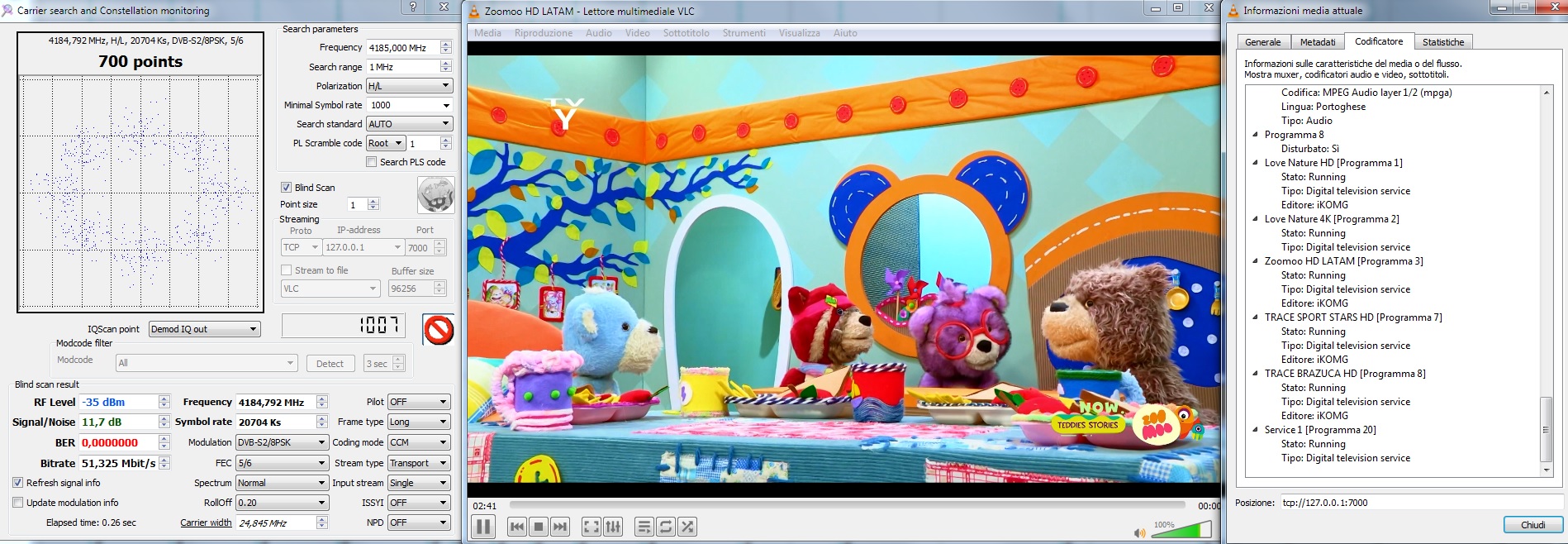Click the Carrier width link
This screenshot has height=544, width=1568.
coord(206,523)
